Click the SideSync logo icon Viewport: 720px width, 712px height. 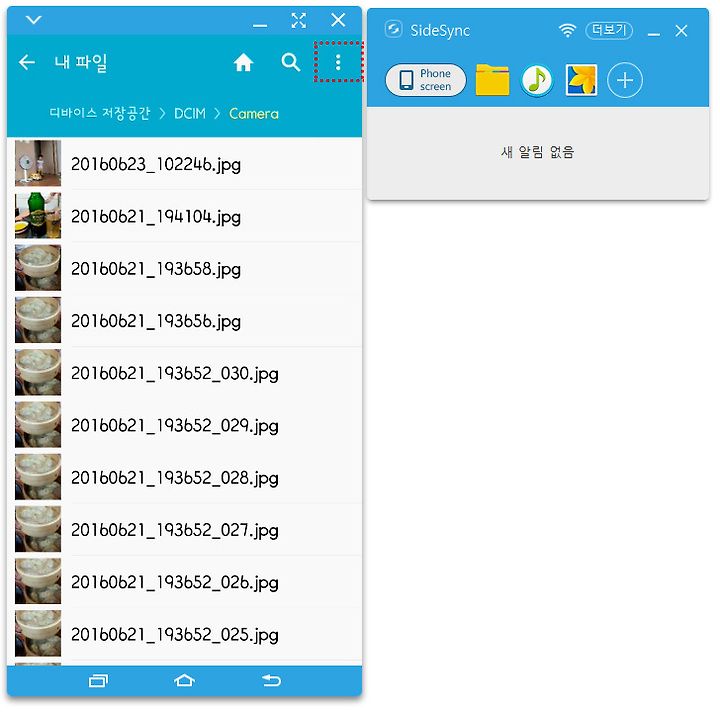point(394,29)
